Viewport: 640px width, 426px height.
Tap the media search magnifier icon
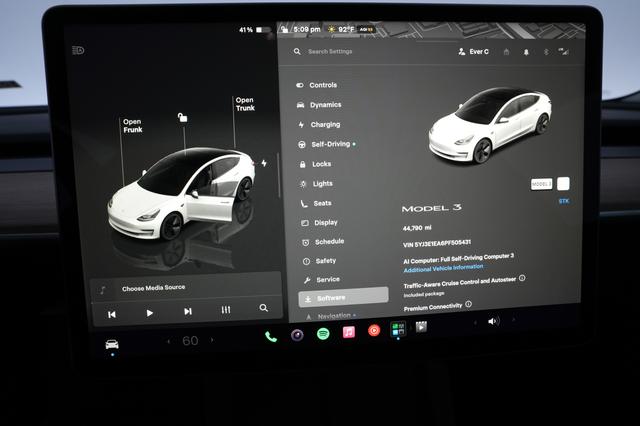click(x=264, y=308)
